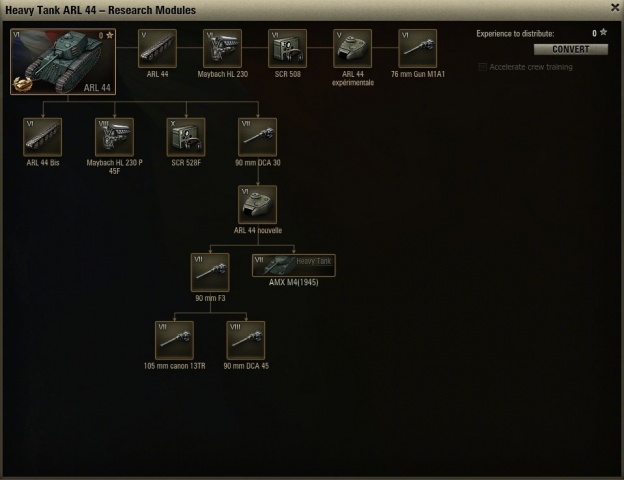Click the 76 mm Gun M1A1 icon
624x480 pixels.
417,48
